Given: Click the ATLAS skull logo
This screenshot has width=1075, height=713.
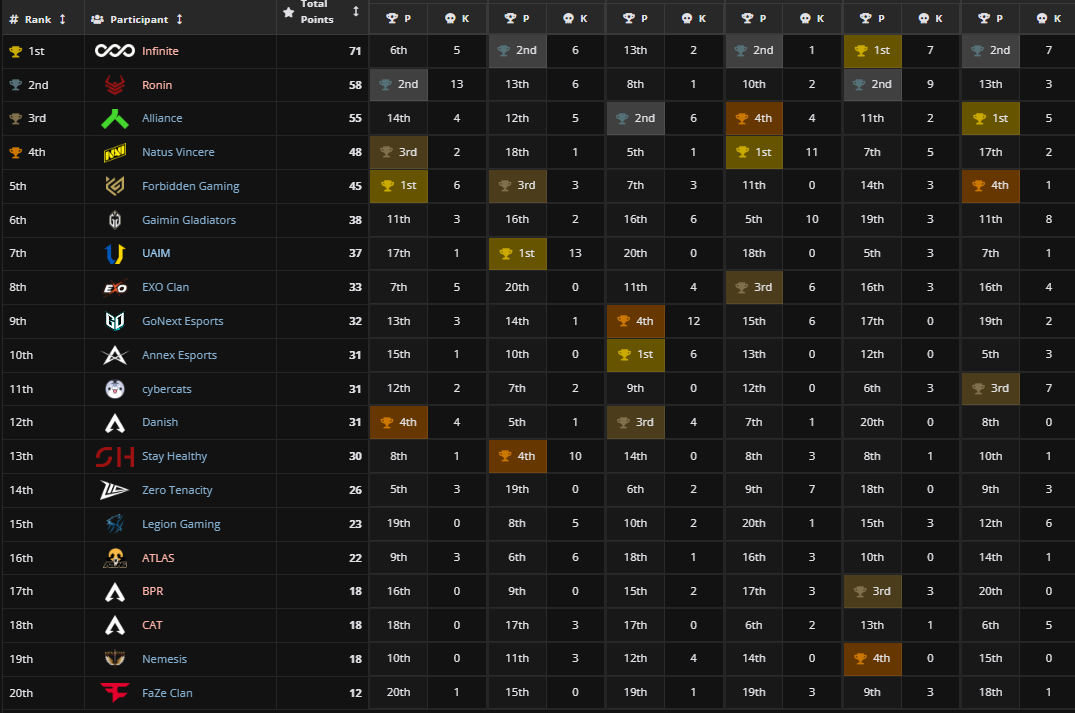Looking at the screenshot, I should (114, 558).
